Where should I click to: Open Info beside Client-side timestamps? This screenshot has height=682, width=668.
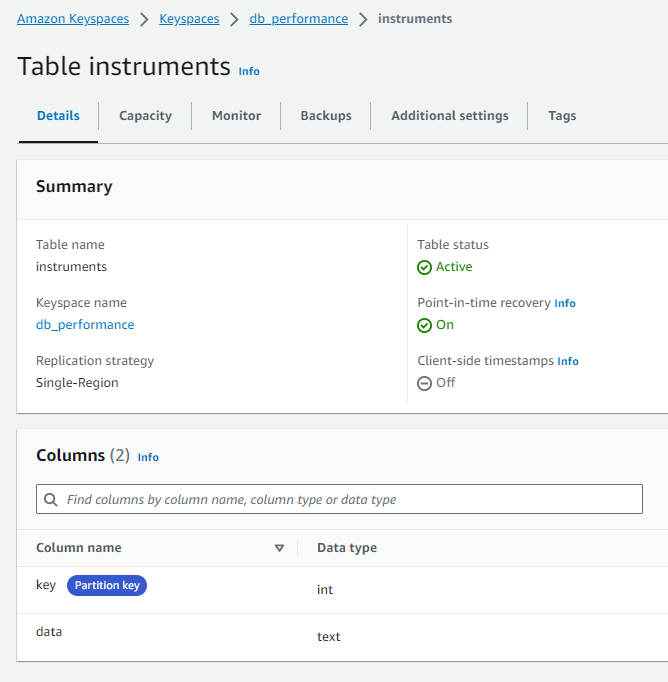pyautogui.click(x=568, y=361)
